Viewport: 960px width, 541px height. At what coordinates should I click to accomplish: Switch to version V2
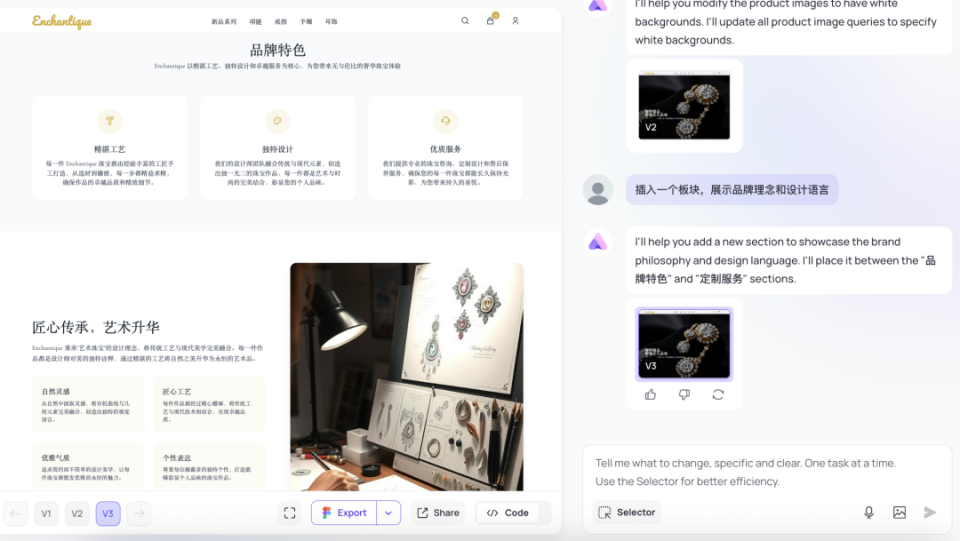77,513
